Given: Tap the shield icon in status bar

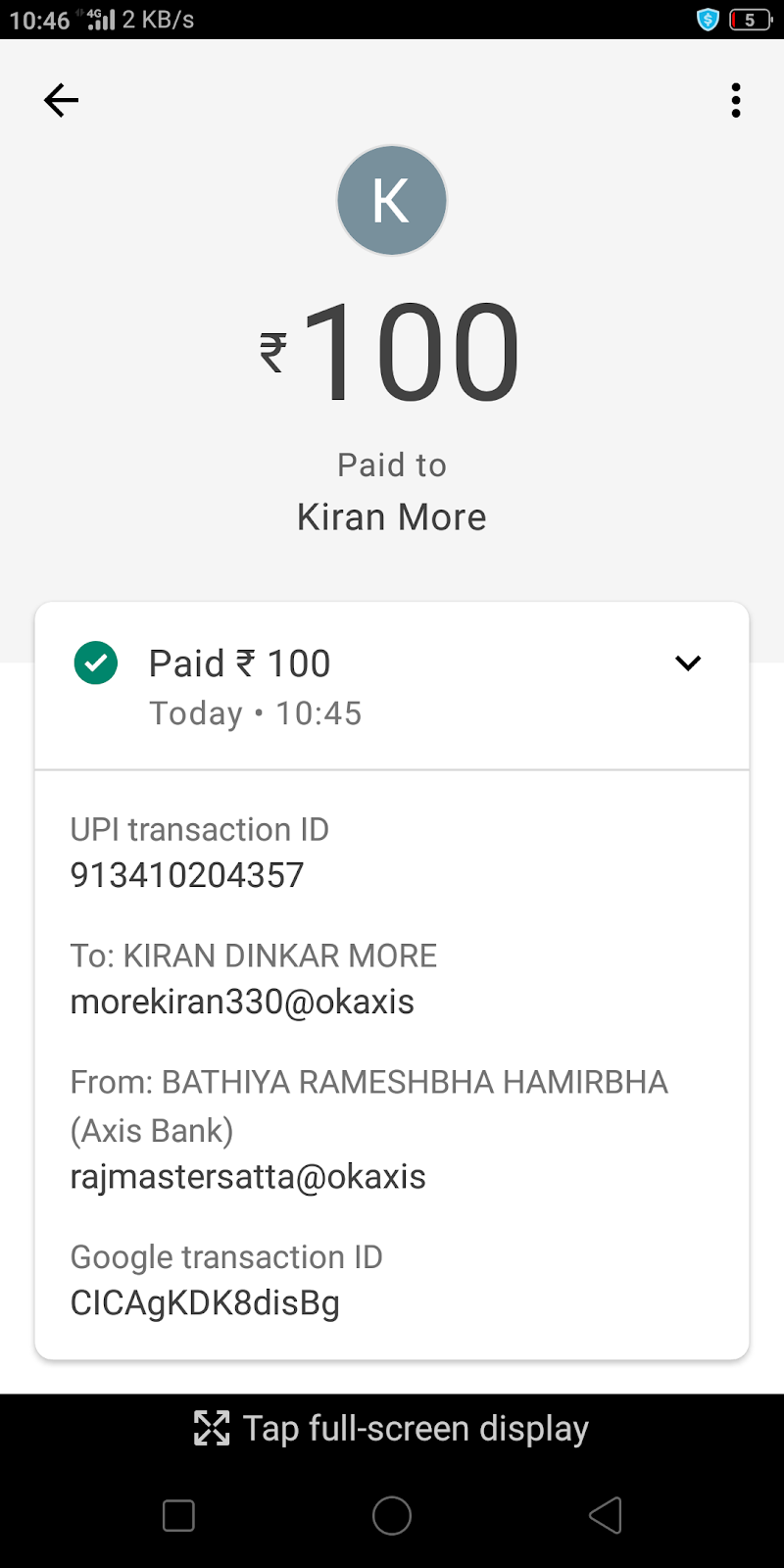Looking at the screenshot, I should 708,20.
